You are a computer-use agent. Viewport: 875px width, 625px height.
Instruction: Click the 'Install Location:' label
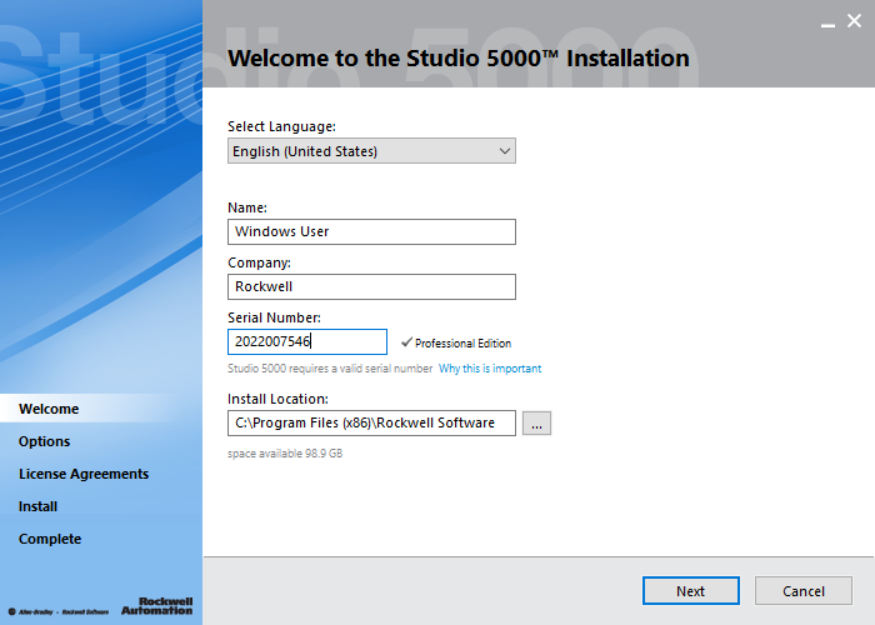coord(278,399)
